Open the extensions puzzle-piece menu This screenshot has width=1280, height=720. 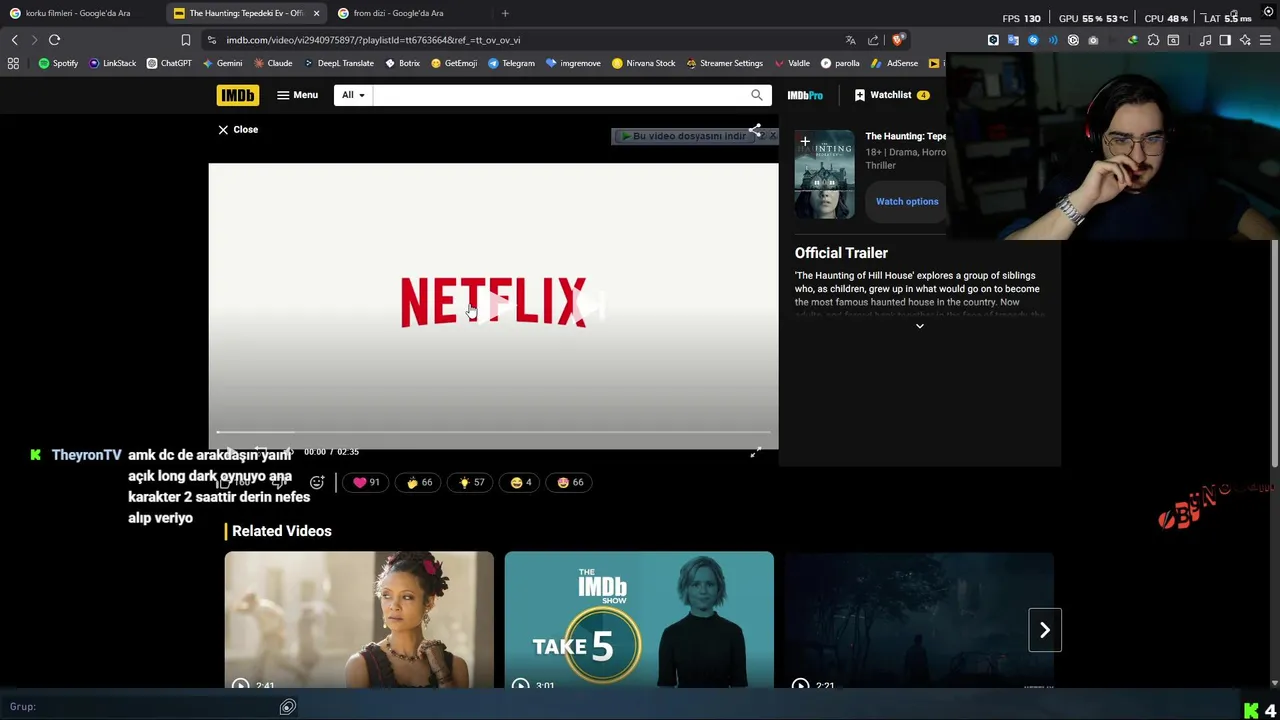tap(1153, 40)
